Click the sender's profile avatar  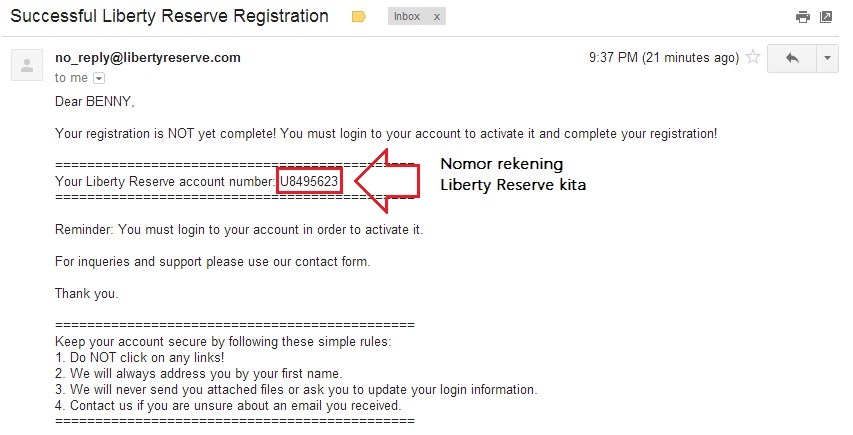pos(27,66)
